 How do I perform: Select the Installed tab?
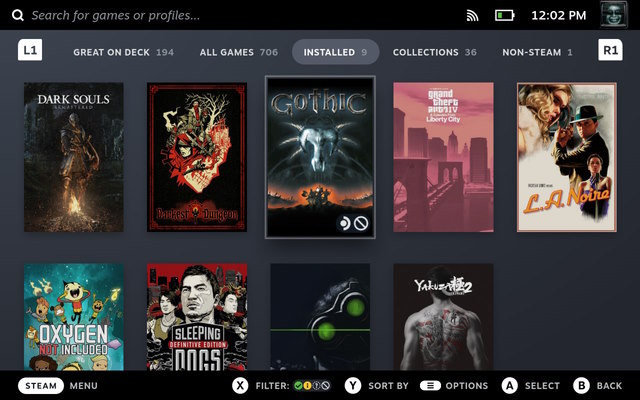[336, 52]
